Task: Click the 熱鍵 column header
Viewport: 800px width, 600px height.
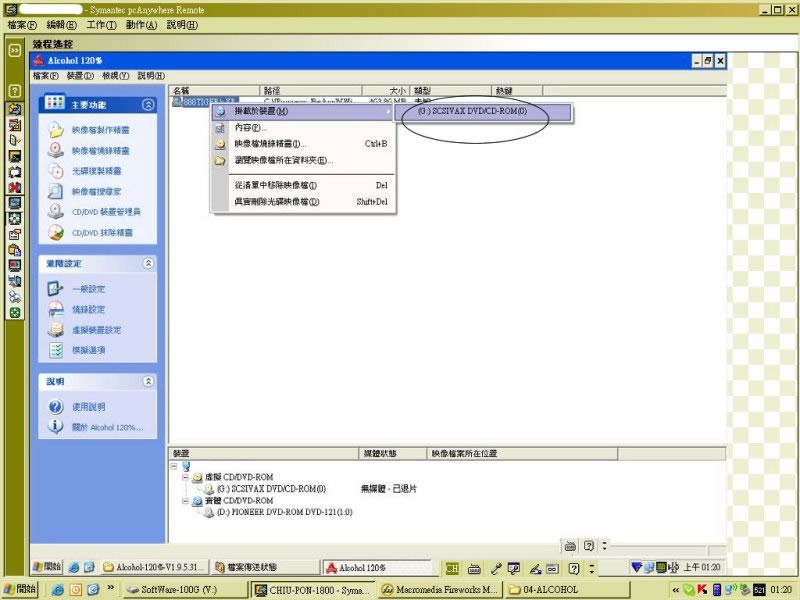Action: (517, 91)
